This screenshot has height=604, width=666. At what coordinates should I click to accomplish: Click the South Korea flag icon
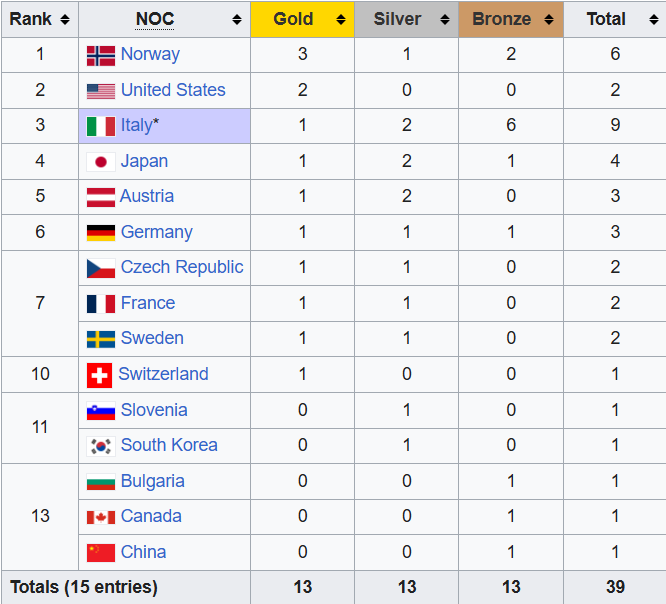100,446
